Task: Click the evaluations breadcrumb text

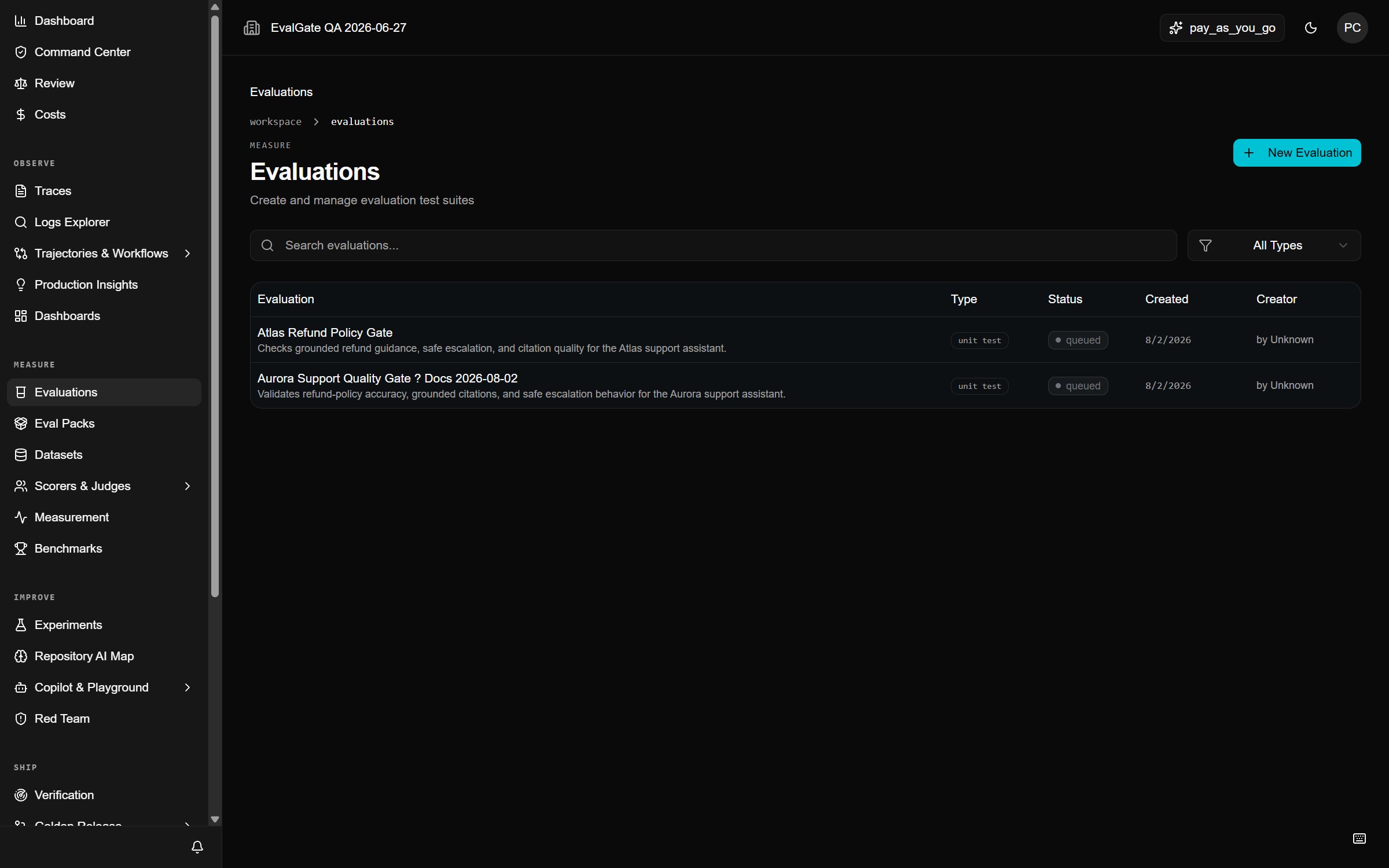Action: [362, 122]
